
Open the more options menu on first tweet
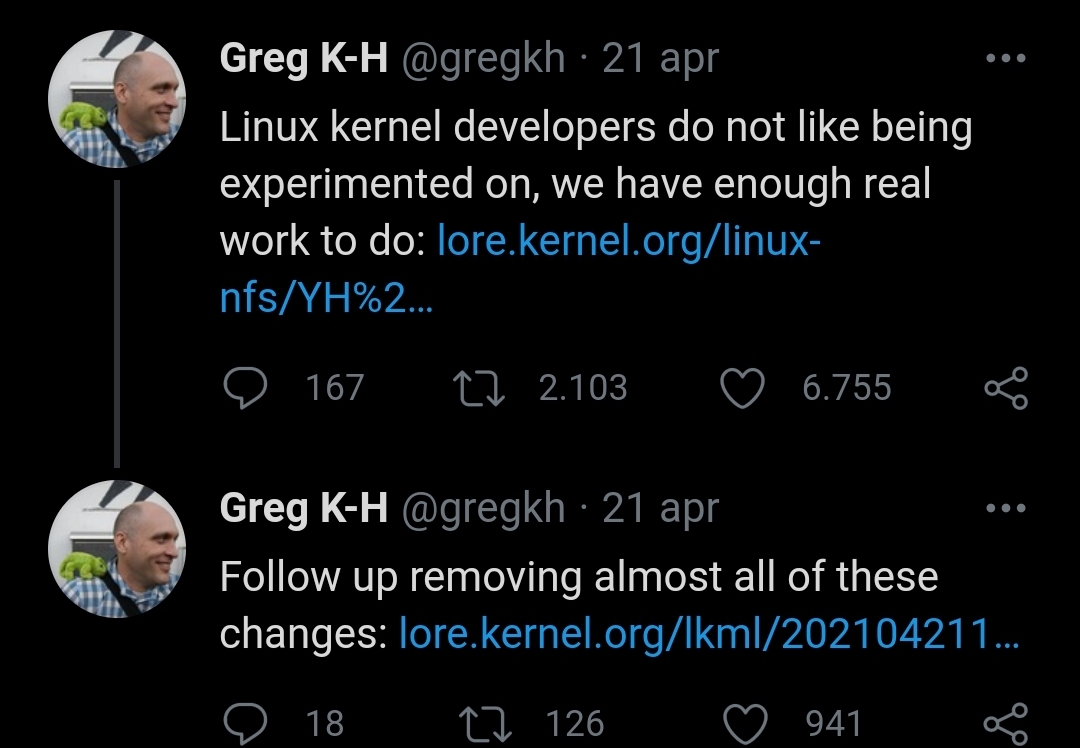pos(1005,58)
